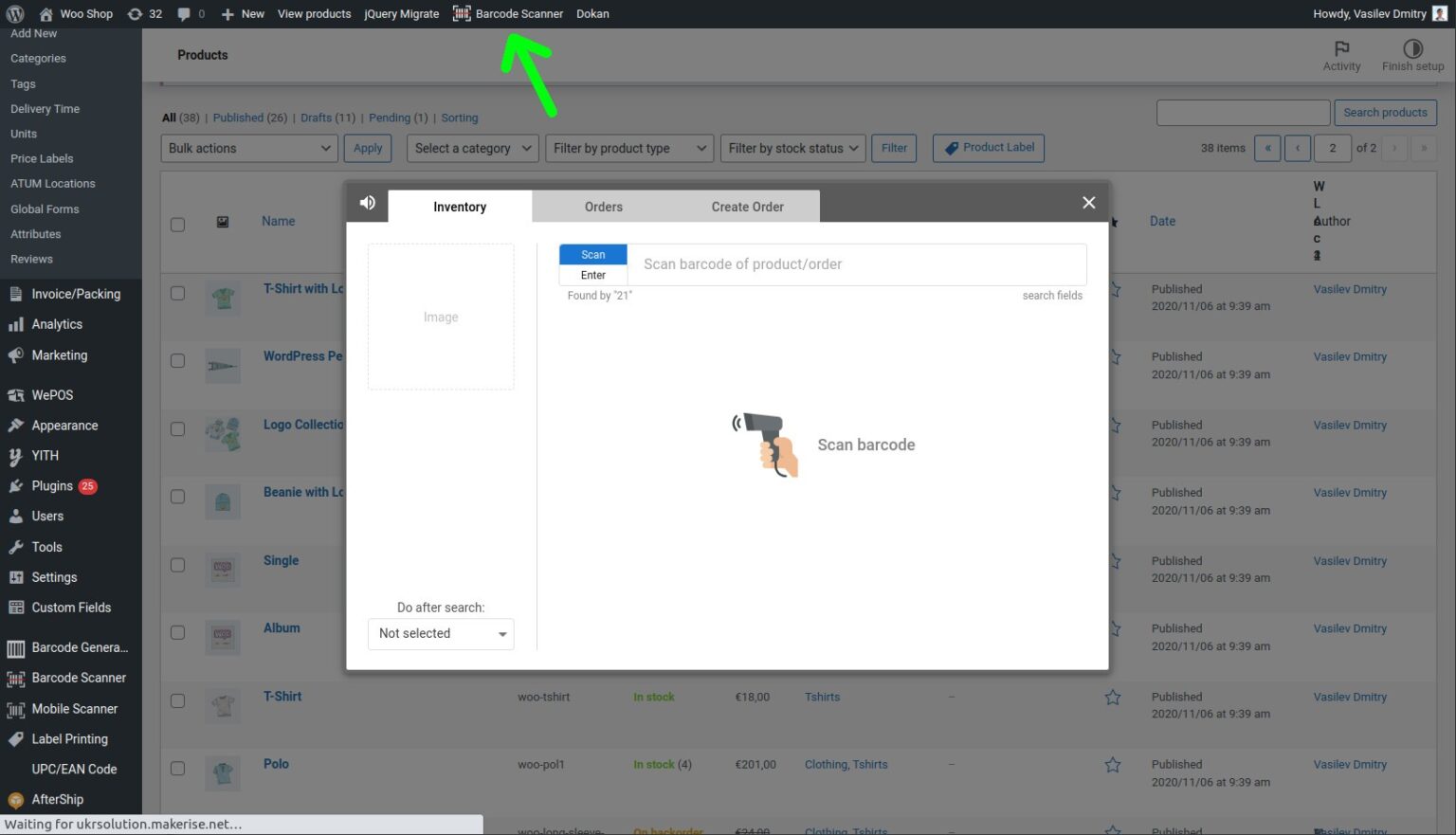Open the Filter by stock status dropdown

792,148
